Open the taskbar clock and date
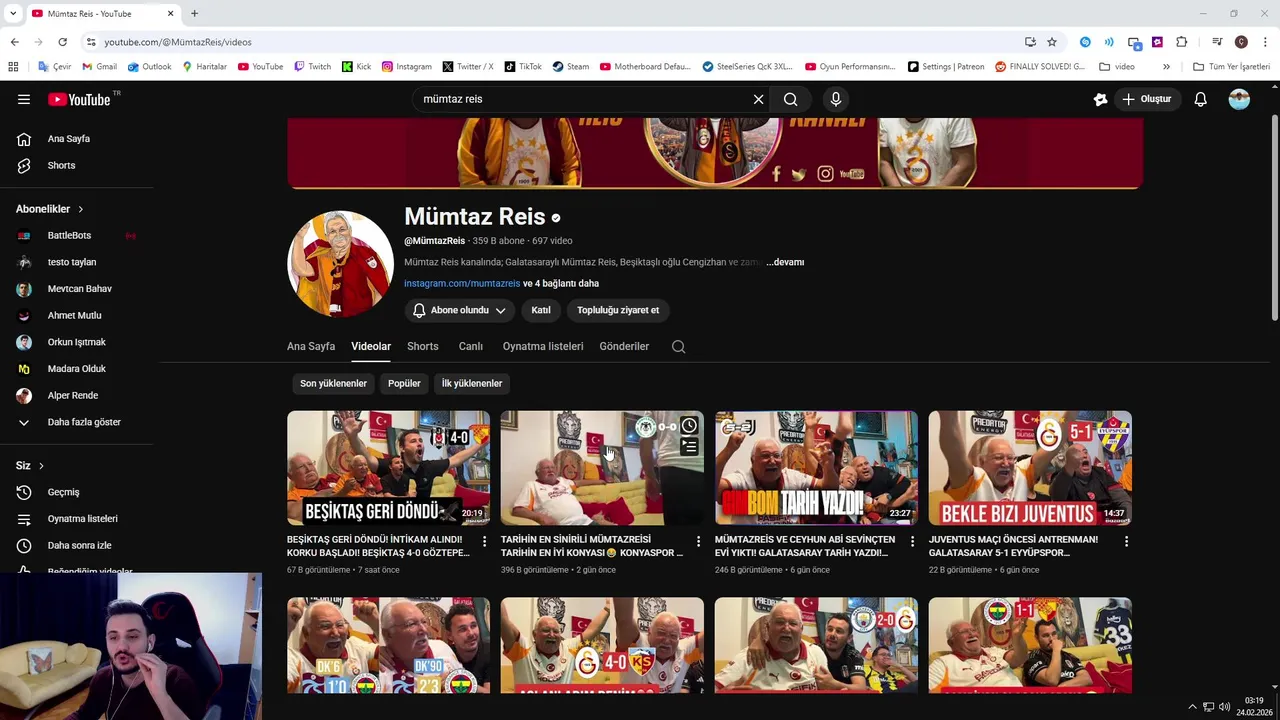This screenshot has height=720, width=1280. point(1254,707)
